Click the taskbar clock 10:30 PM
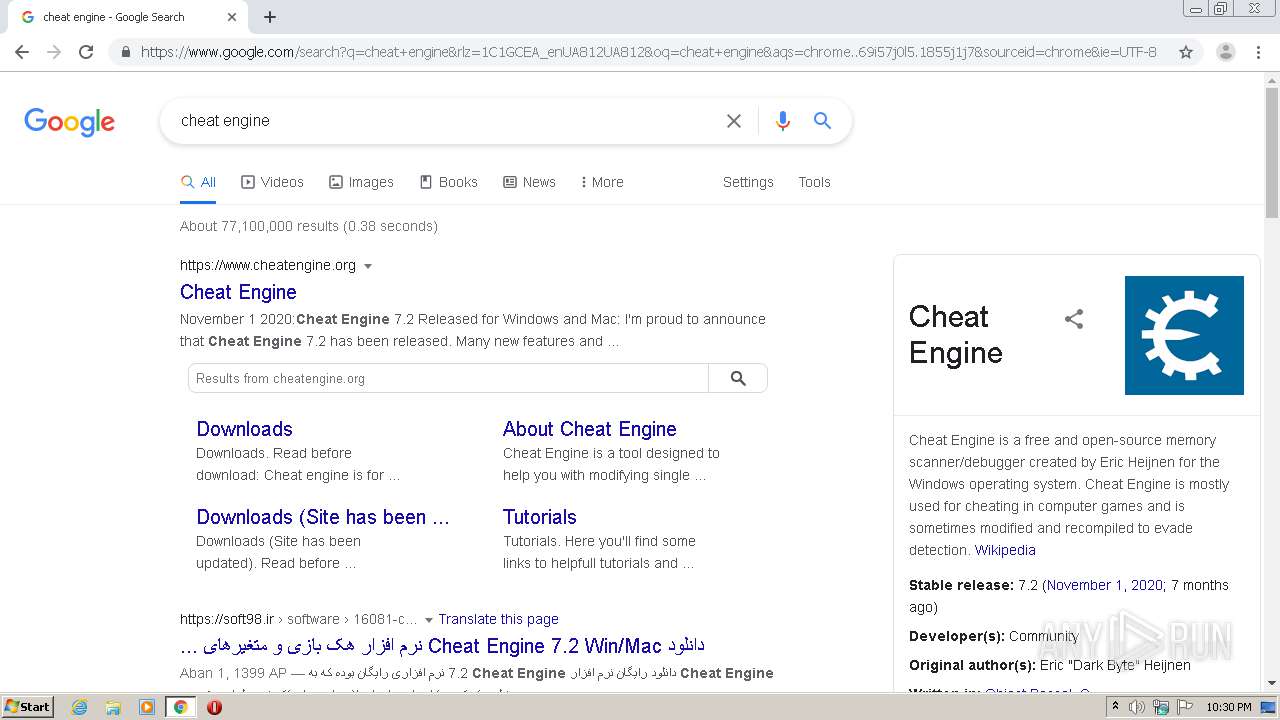 1228,707
